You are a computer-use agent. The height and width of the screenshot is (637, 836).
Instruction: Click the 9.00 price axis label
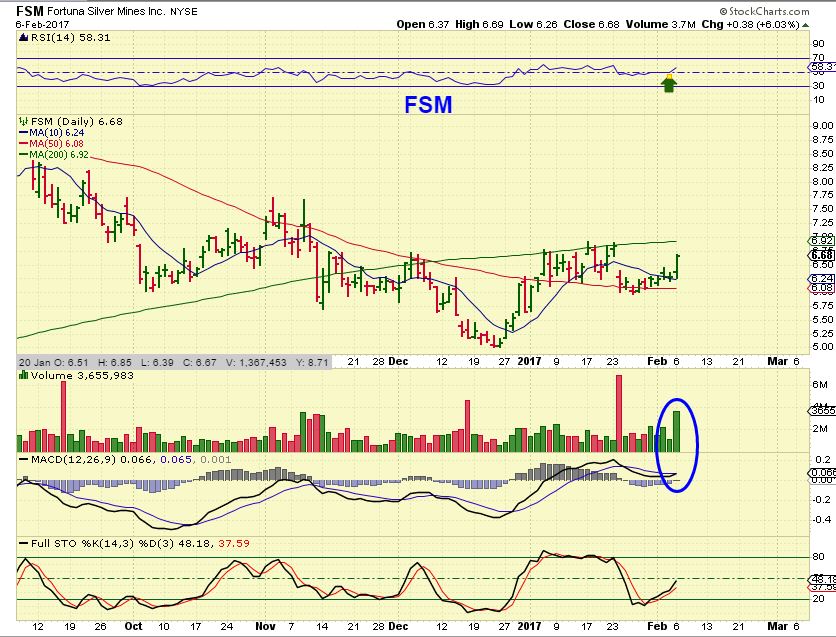tap(823, 126)
